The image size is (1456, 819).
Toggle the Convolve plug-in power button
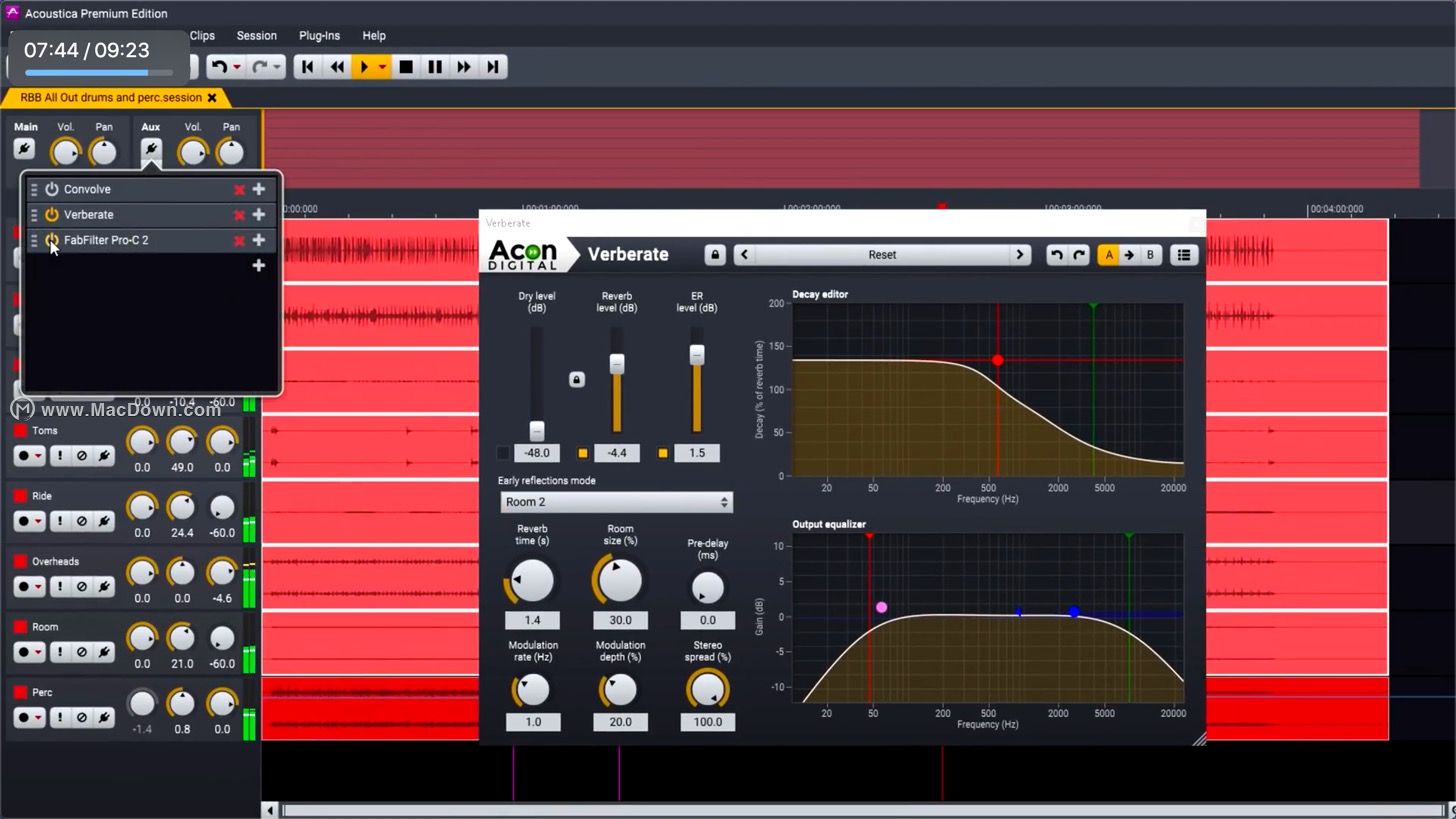click(x=51, y=189)
